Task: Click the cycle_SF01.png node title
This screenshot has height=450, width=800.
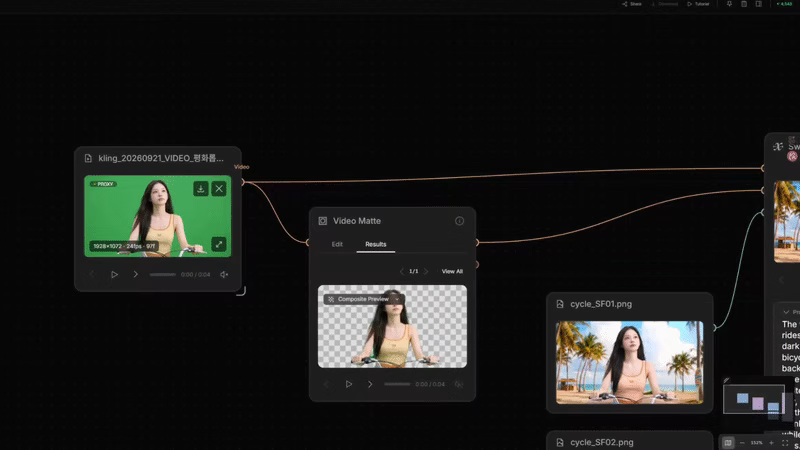Action: tap(601, 304)
